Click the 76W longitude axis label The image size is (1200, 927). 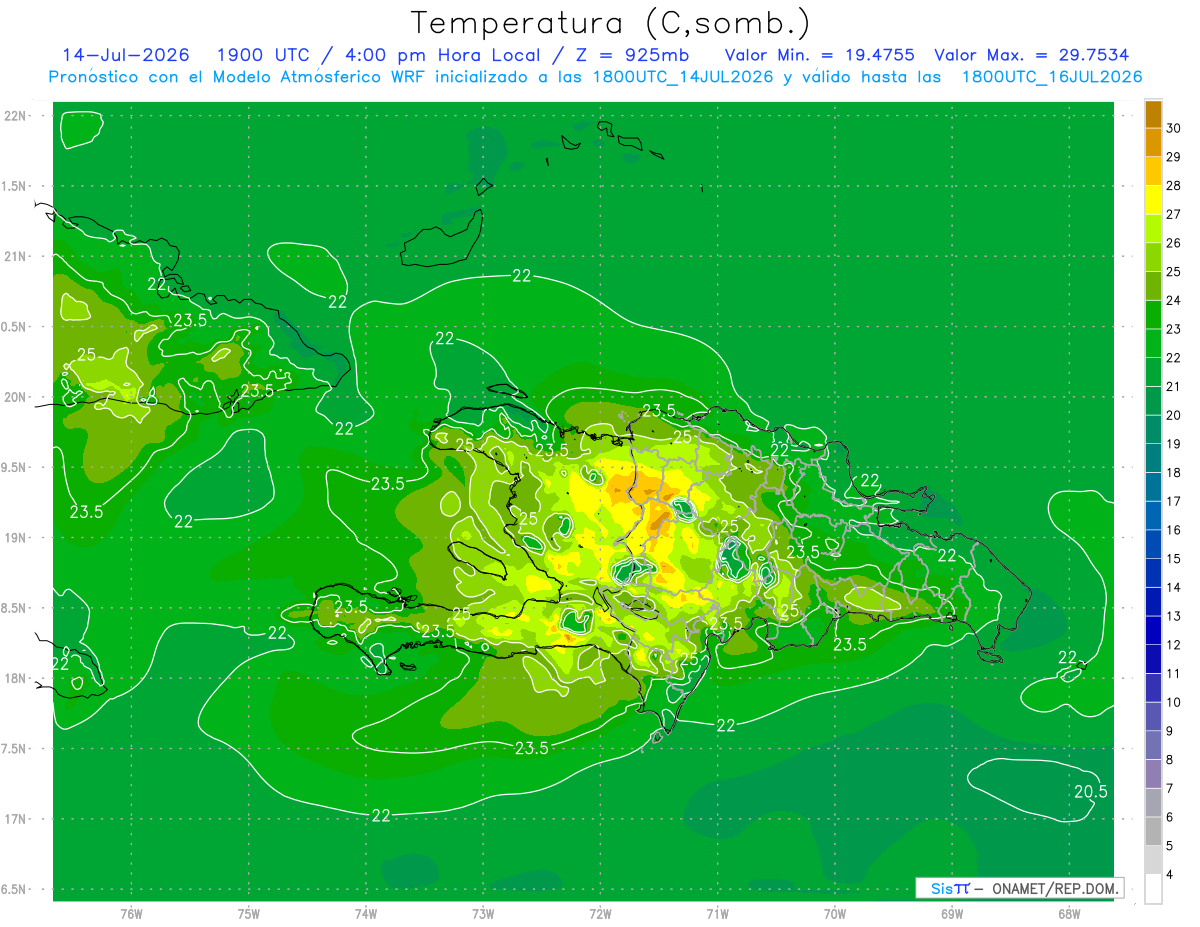click(131, 914)
